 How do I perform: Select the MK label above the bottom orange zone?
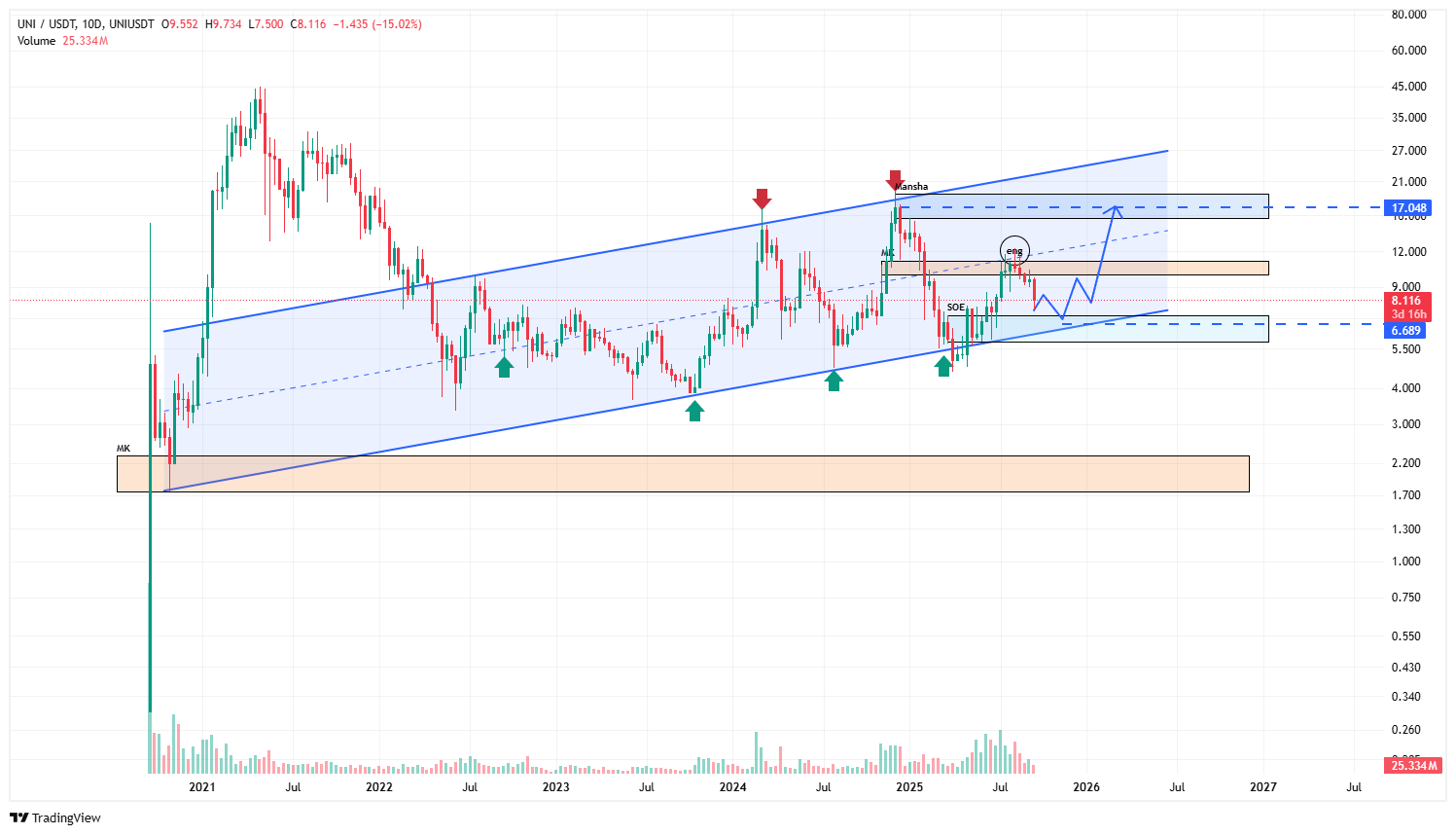point(124,449)
